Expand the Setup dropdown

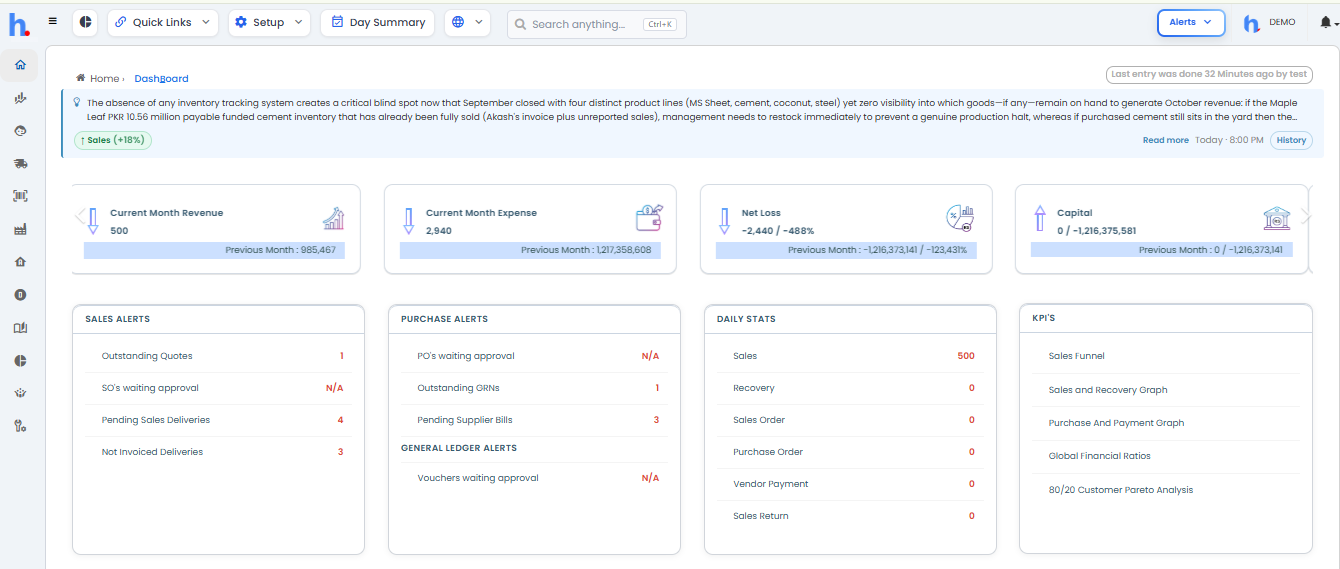pos(269,22)
